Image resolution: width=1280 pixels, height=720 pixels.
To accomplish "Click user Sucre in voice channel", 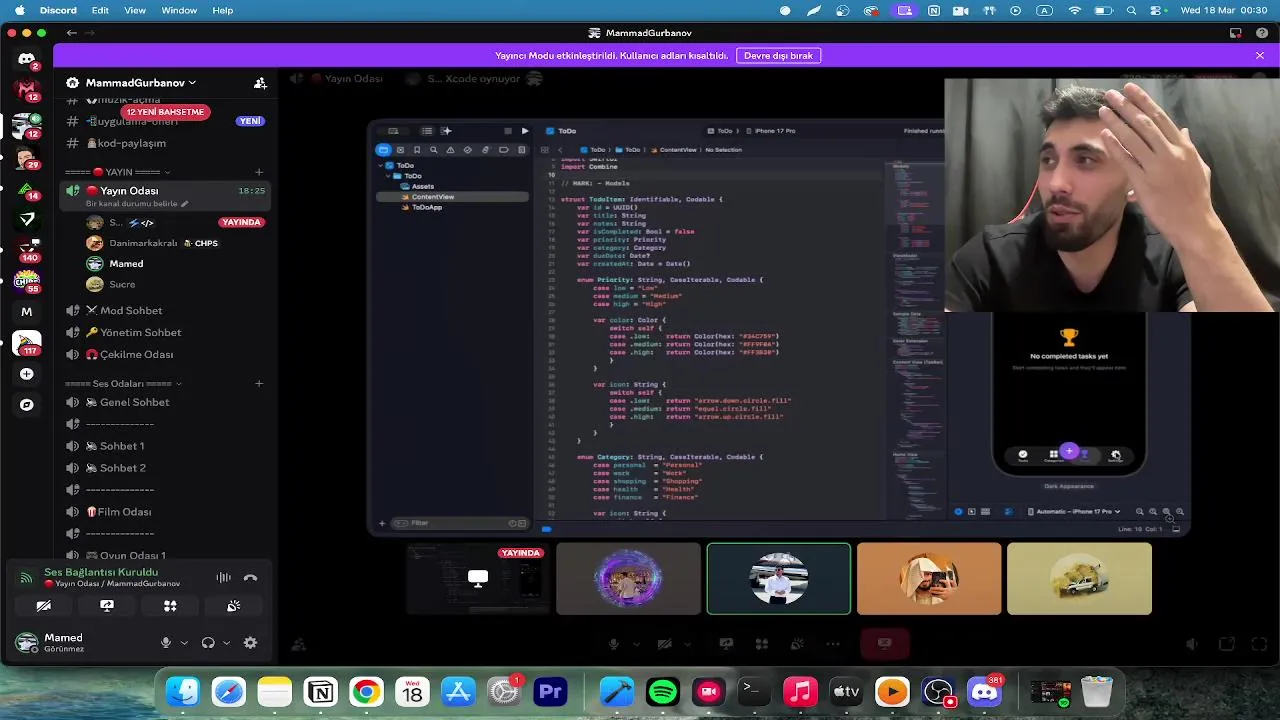I will pos(122,284).
